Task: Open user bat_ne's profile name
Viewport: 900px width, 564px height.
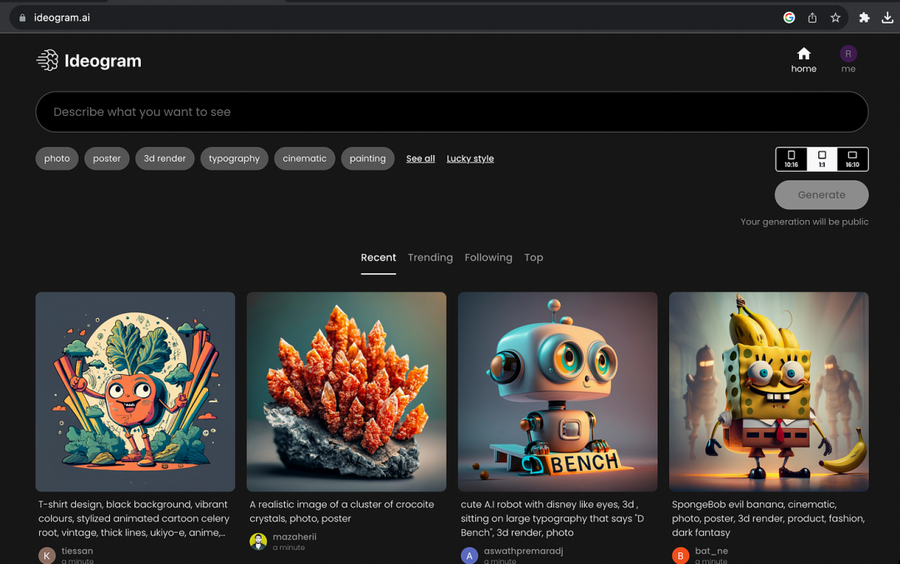Action: pos(711,550)
